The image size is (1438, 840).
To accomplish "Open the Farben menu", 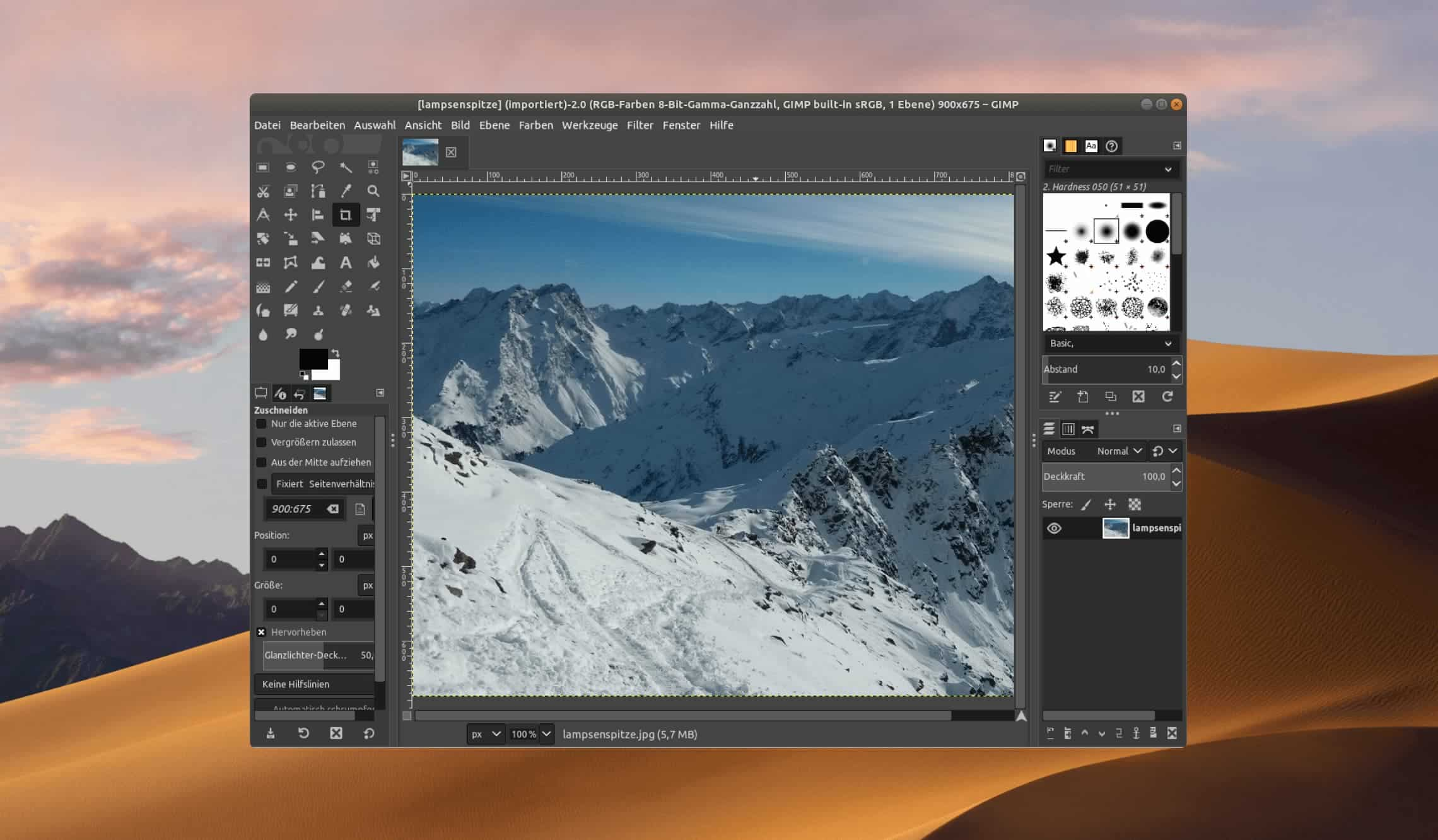I will click(535, 124).
